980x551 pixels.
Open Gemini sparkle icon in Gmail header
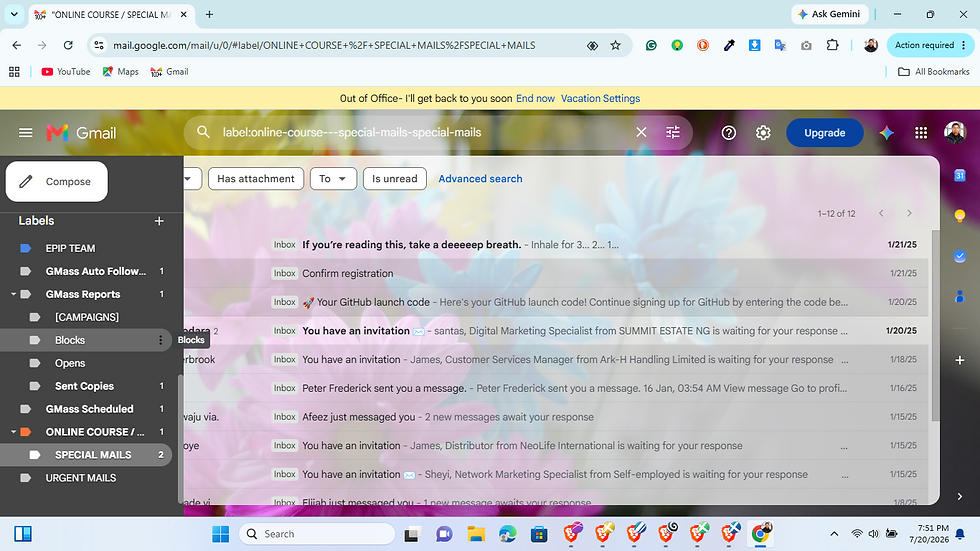pyautogui.click(x=886, y=132)
